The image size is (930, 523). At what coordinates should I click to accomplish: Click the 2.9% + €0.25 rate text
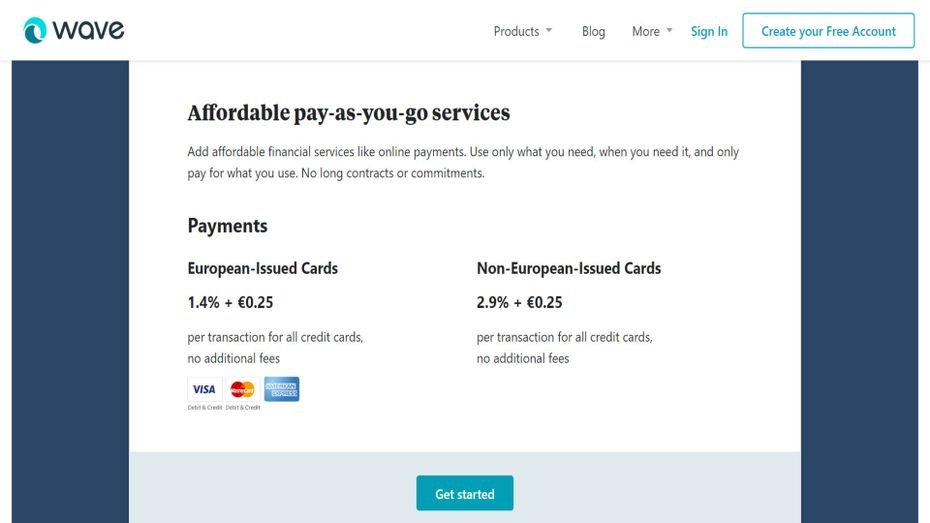click(x=519, y=302)
